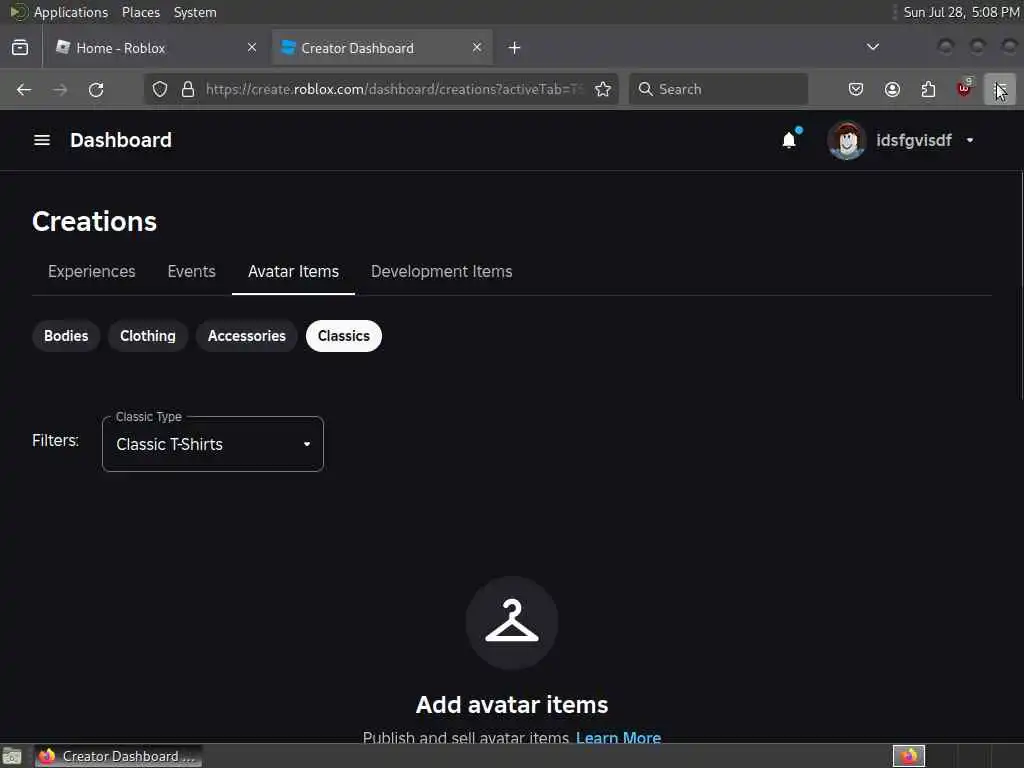Viewport: 1024px width, 768px height.
Task: Open the Firefox application menu button
Action: (x=1000, y=89)
